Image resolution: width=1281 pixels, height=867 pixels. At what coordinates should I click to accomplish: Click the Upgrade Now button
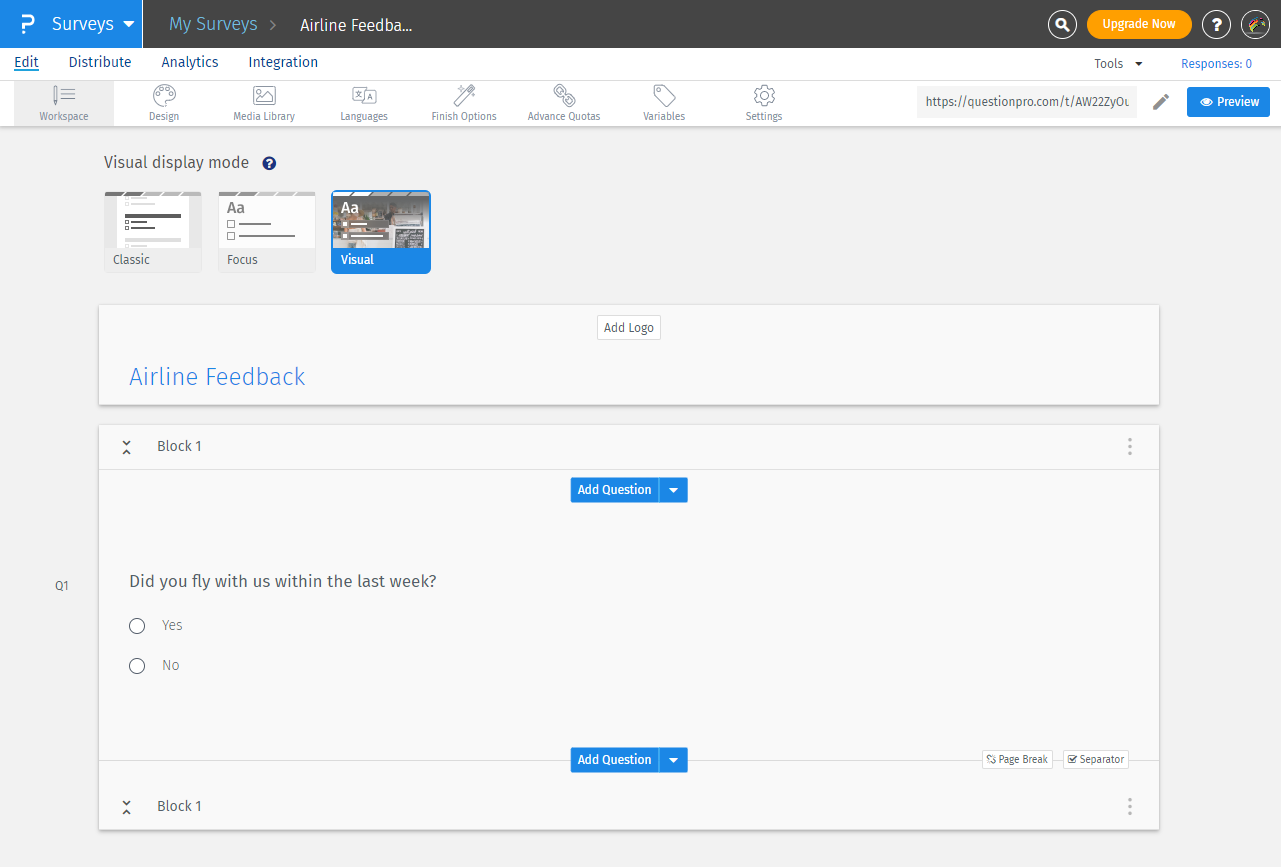pos(1138,23)
